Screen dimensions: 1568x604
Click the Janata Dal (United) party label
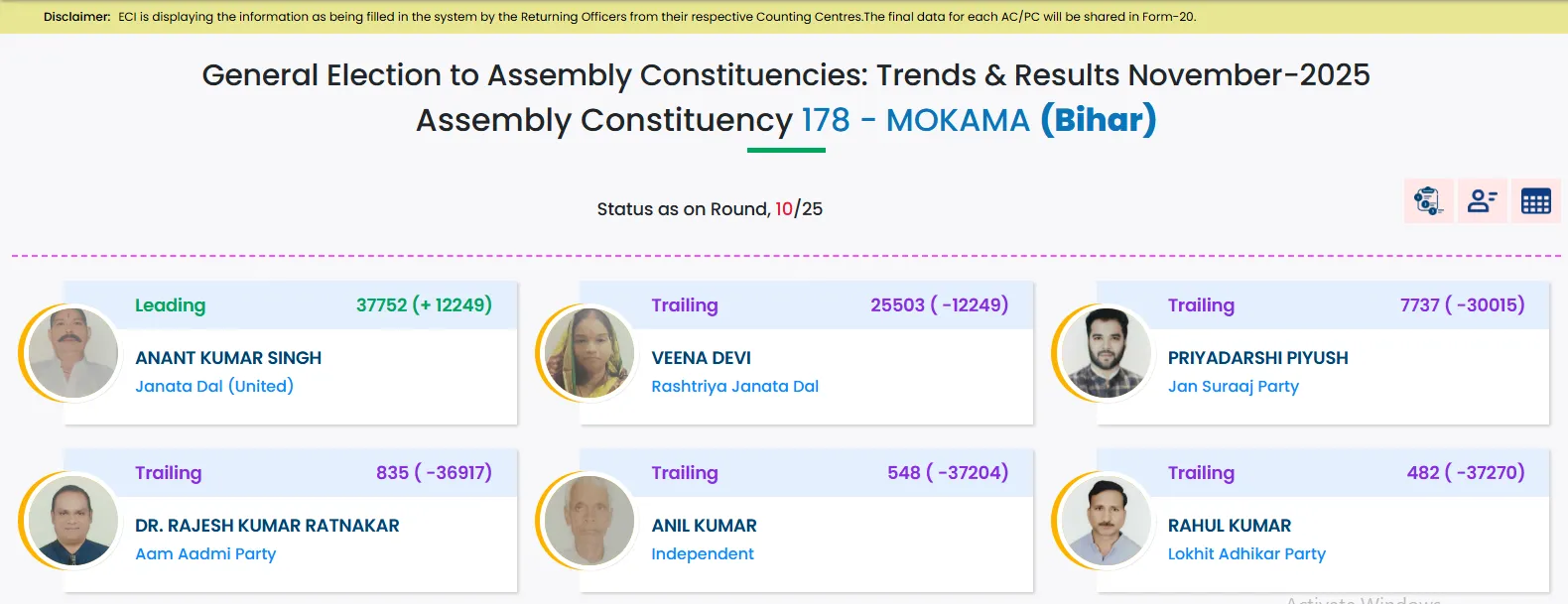pos(214,386)
